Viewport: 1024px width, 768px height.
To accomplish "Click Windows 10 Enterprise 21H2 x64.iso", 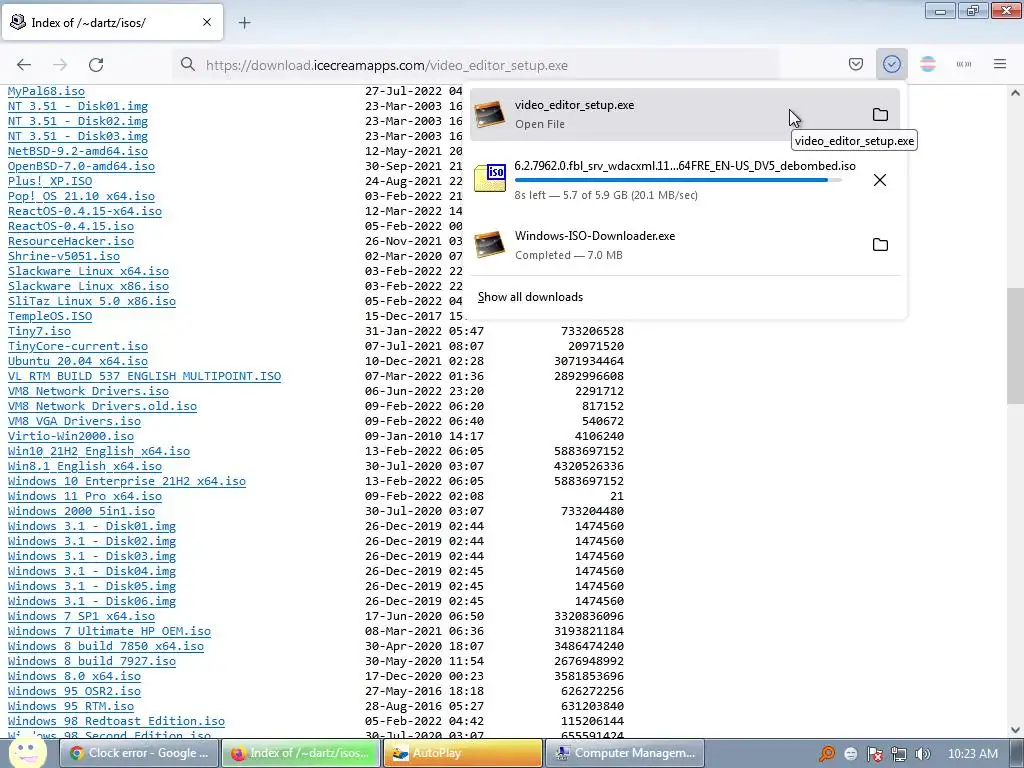I will [127, 482].
